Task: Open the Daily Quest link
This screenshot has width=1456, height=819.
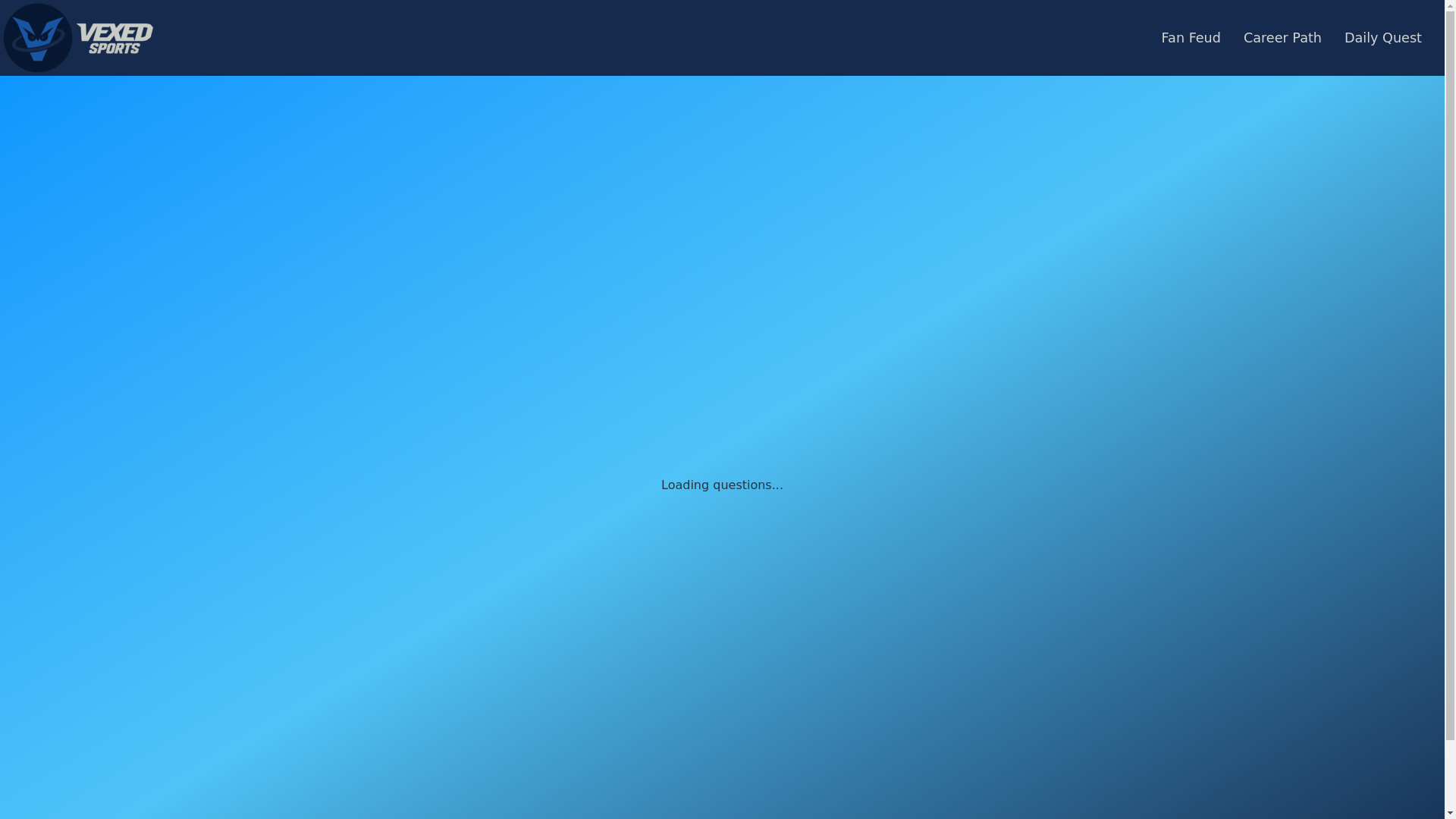Action: [1382, 38]
